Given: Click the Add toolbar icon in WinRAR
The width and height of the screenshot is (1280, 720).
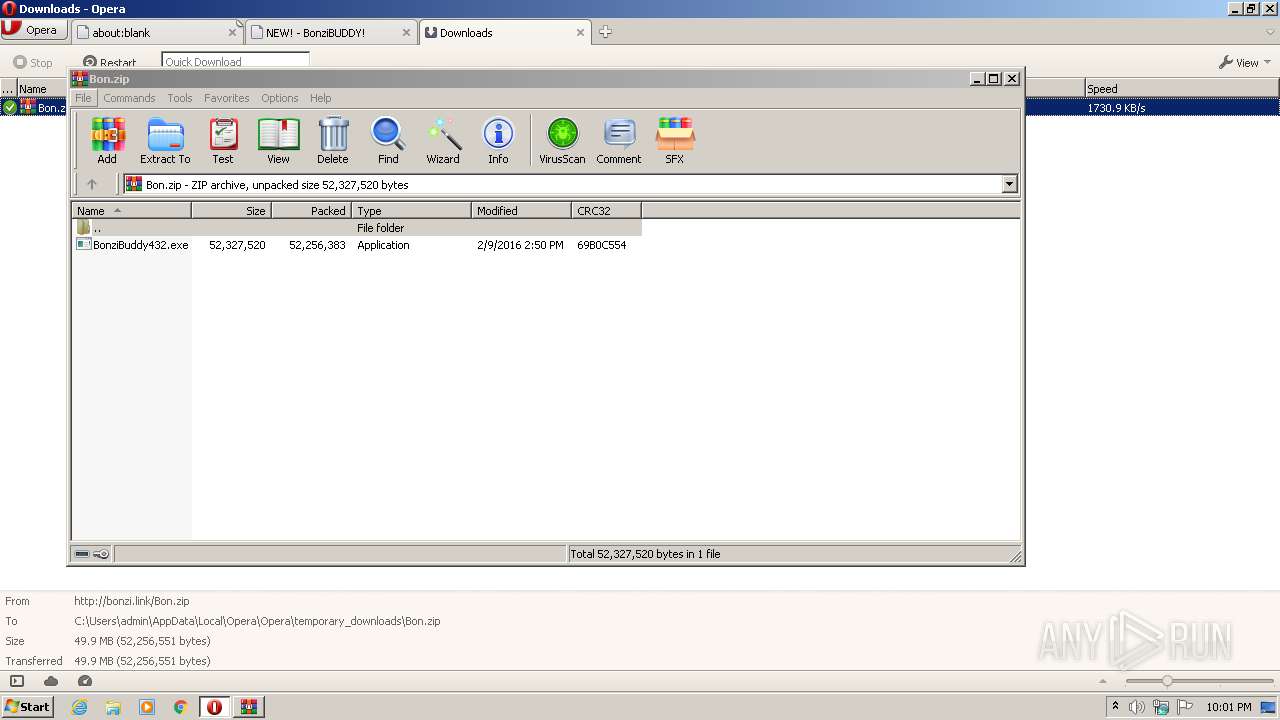Looking at the screenshot, I should point(107,140).
